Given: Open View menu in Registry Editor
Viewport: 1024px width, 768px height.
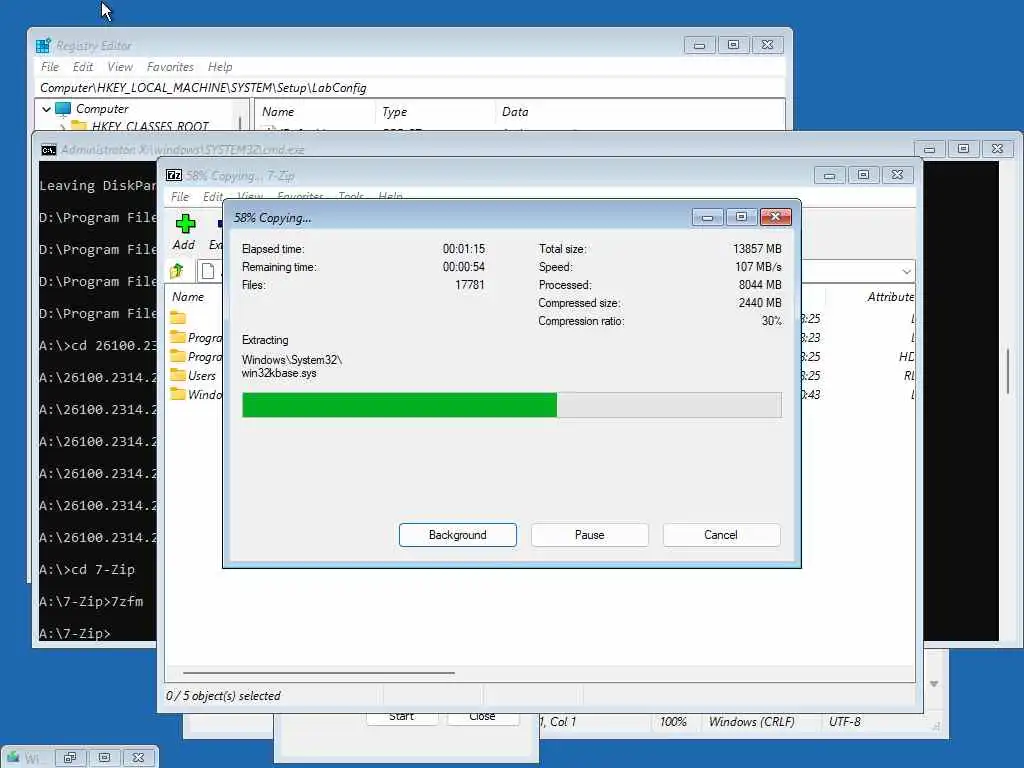Looking at the screenshot, I should (x=120, y=67).
